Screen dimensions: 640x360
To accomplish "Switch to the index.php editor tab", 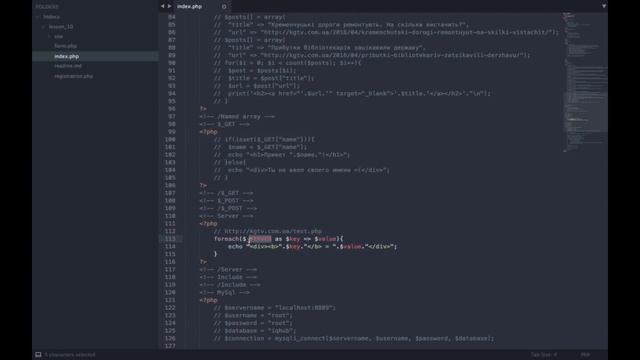I will pos(189,7).
